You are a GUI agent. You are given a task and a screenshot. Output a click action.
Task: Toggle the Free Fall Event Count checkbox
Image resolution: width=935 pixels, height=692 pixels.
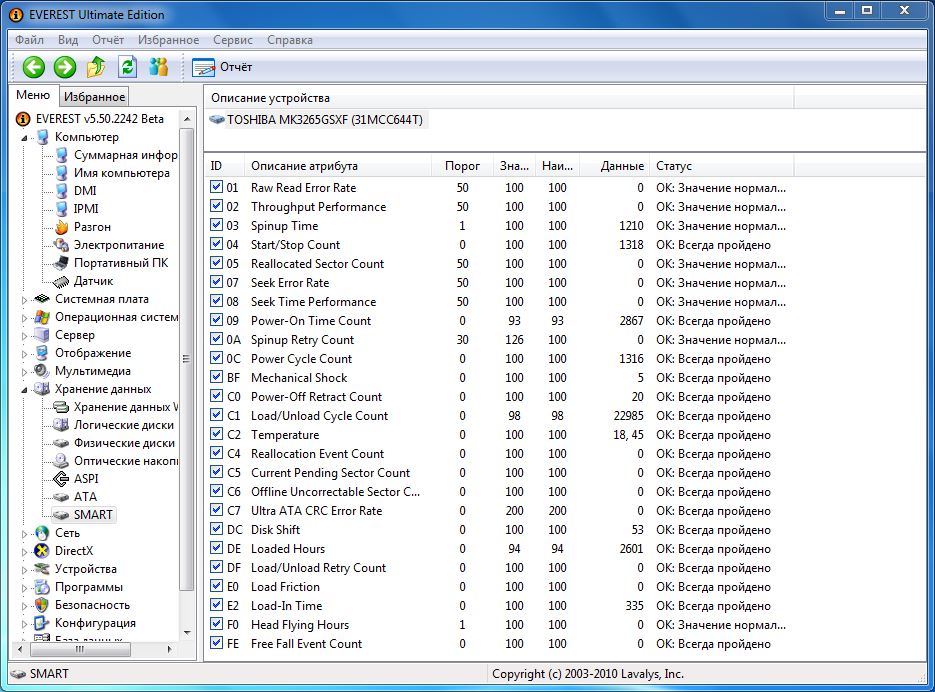(217, 644)
